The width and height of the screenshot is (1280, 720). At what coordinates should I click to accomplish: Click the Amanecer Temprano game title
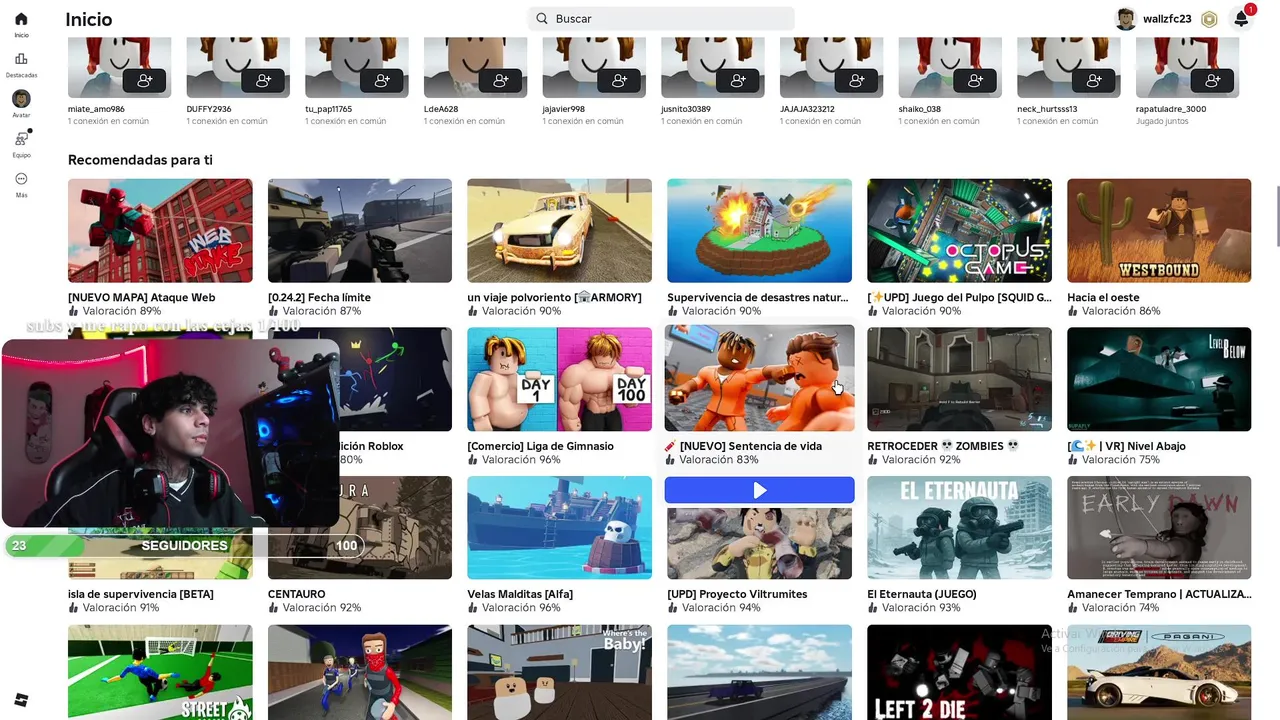[x=1159, y=594]
